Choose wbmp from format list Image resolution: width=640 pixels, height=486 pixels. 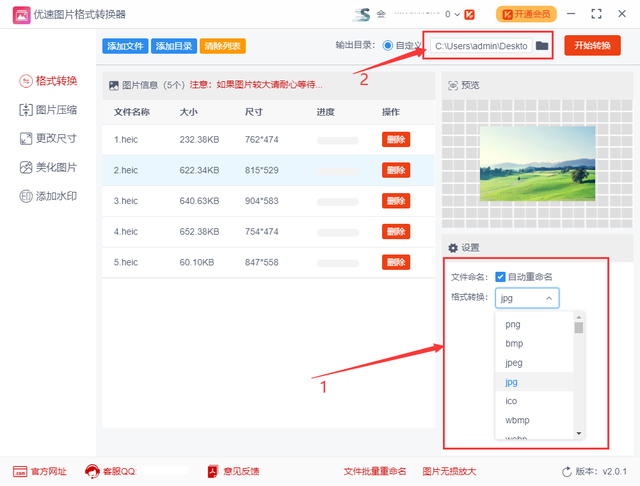[534, 420]
